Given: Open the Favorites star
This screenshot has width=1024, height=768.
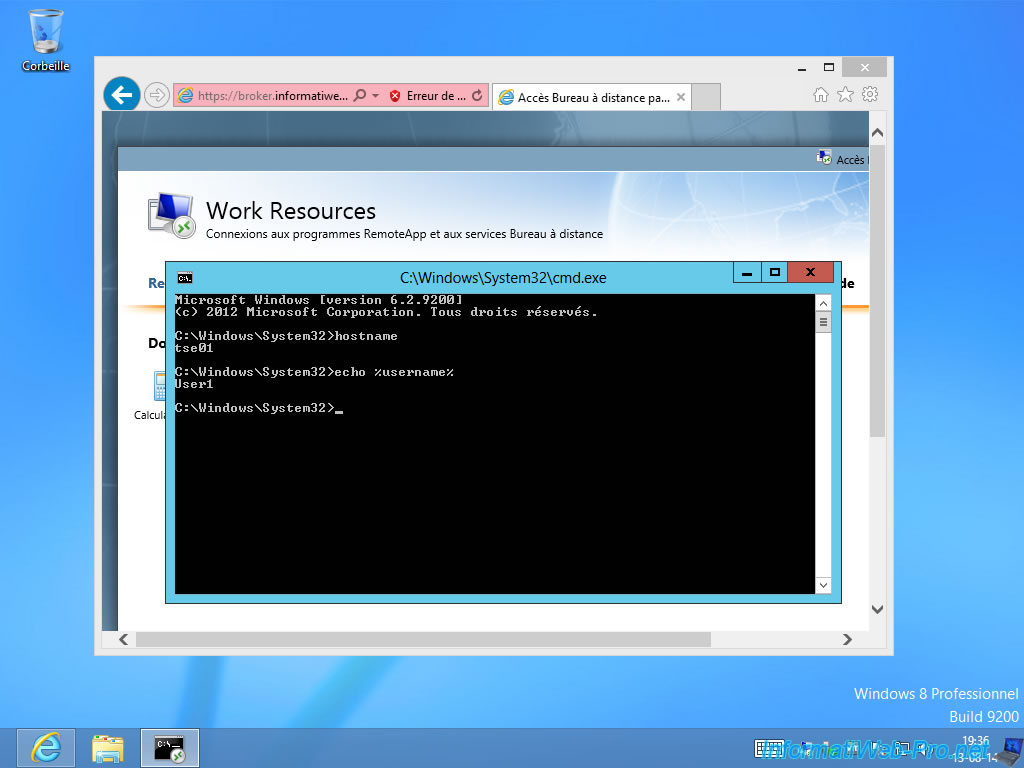Looking at the screenshot, I should pyautogui.click(x=844, y=93).
